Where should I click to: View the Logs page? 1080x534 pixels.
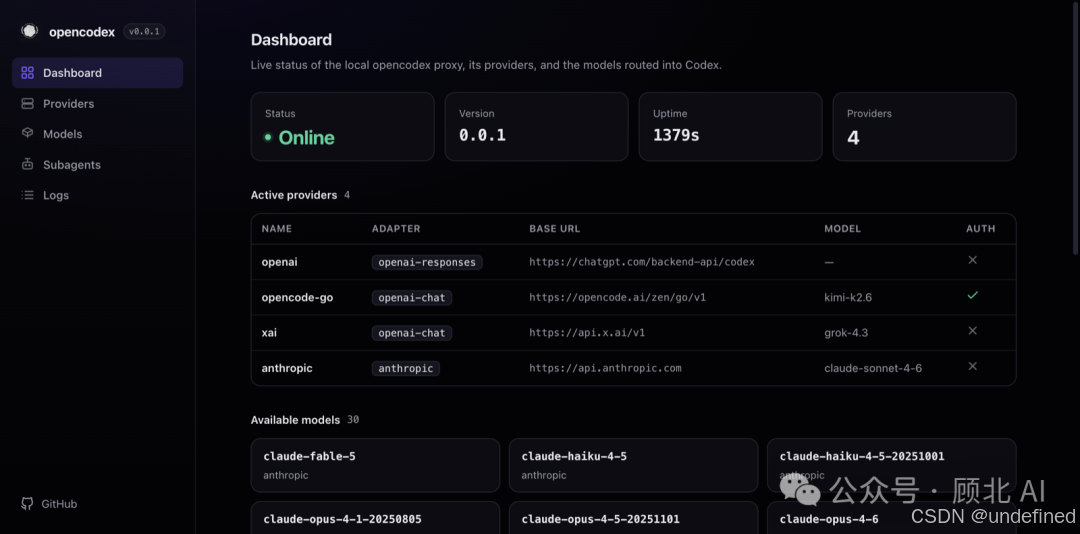97,195
